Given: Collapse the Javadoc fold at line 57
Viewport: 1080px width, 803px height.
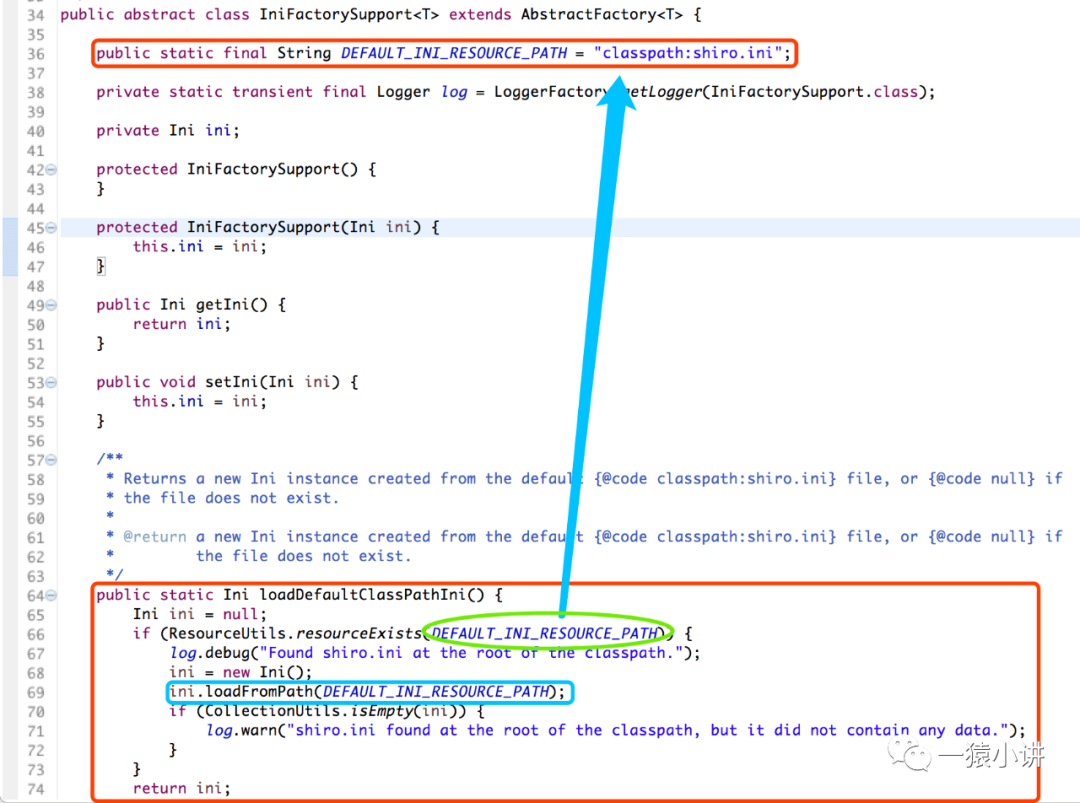Looking at the screenshot, I should tap(52, 460).
